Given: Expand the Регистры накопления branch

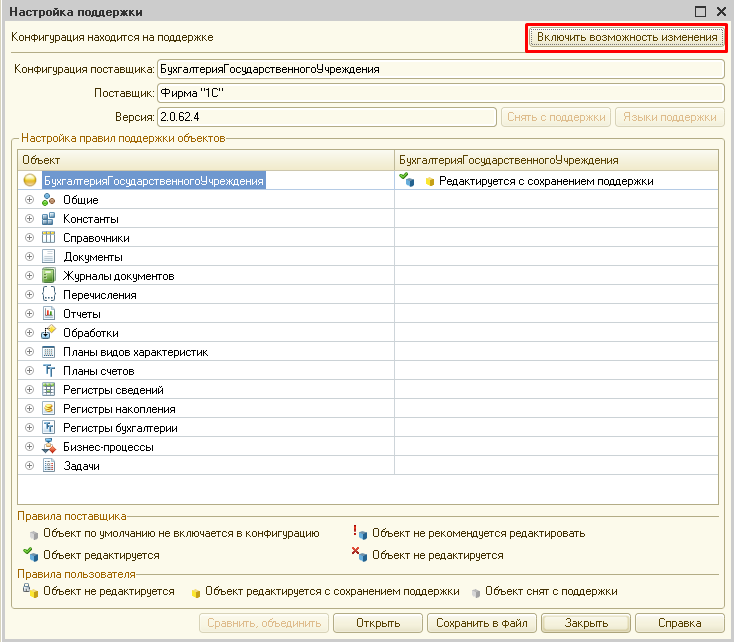Looking at the screenshot, I should 29,409.
